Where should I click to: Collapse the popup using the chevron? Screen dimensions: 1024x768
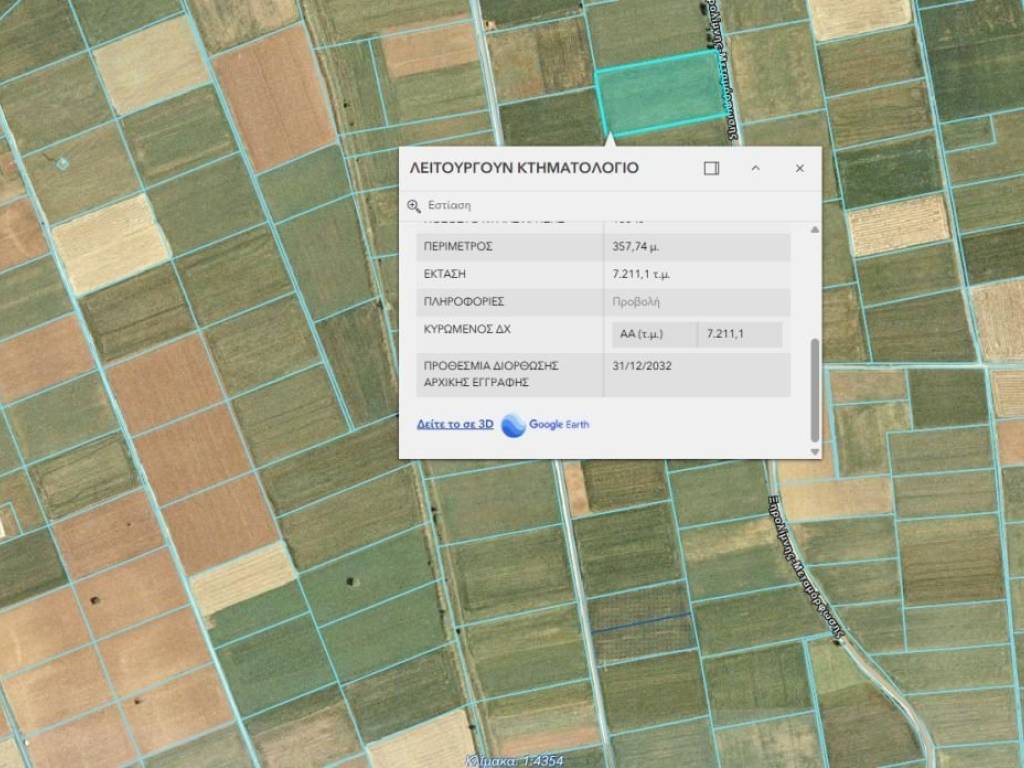click(x=756, y=168)
